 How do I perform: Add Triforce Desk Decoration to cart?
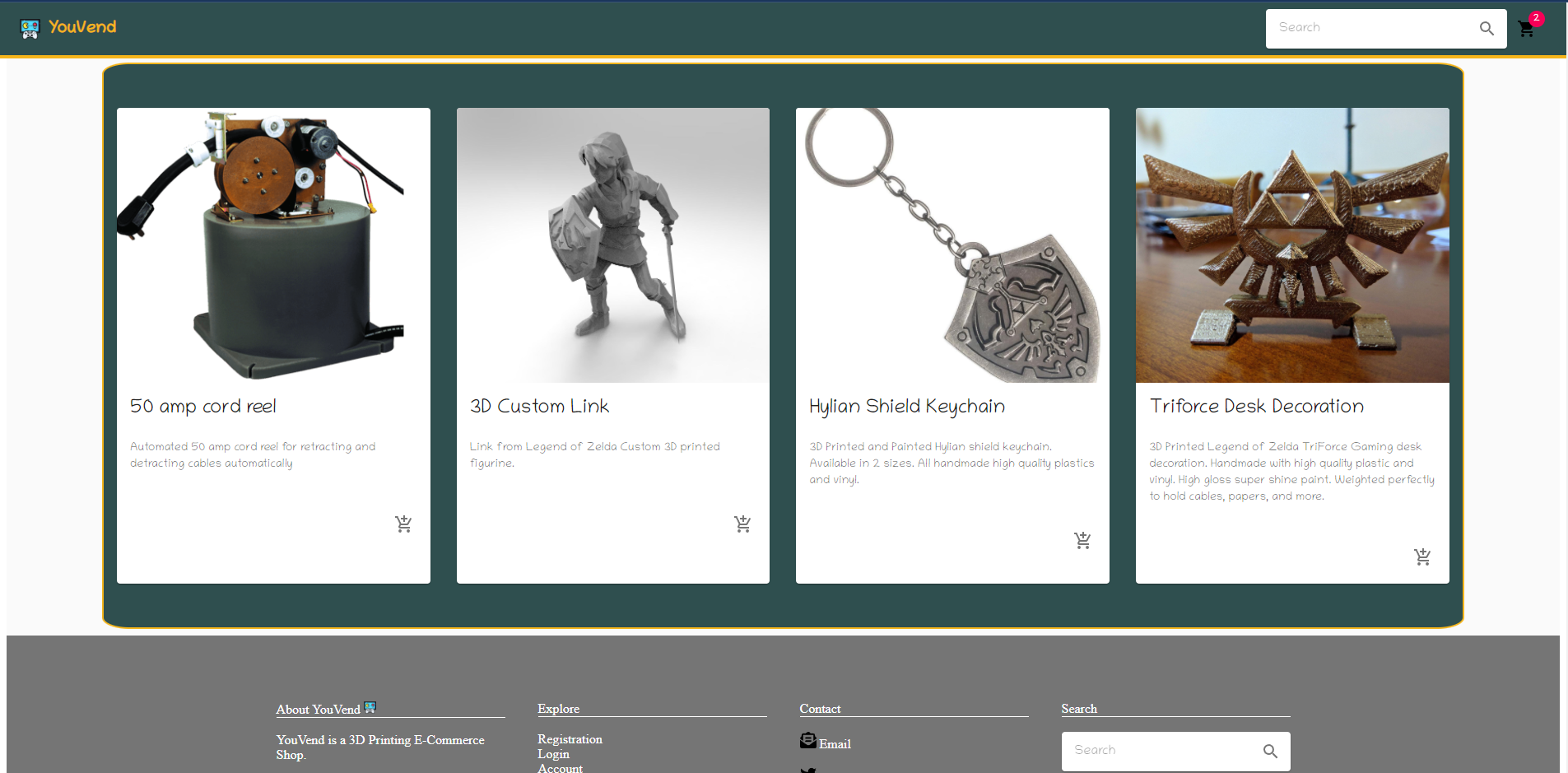(x=1422, y=556)
